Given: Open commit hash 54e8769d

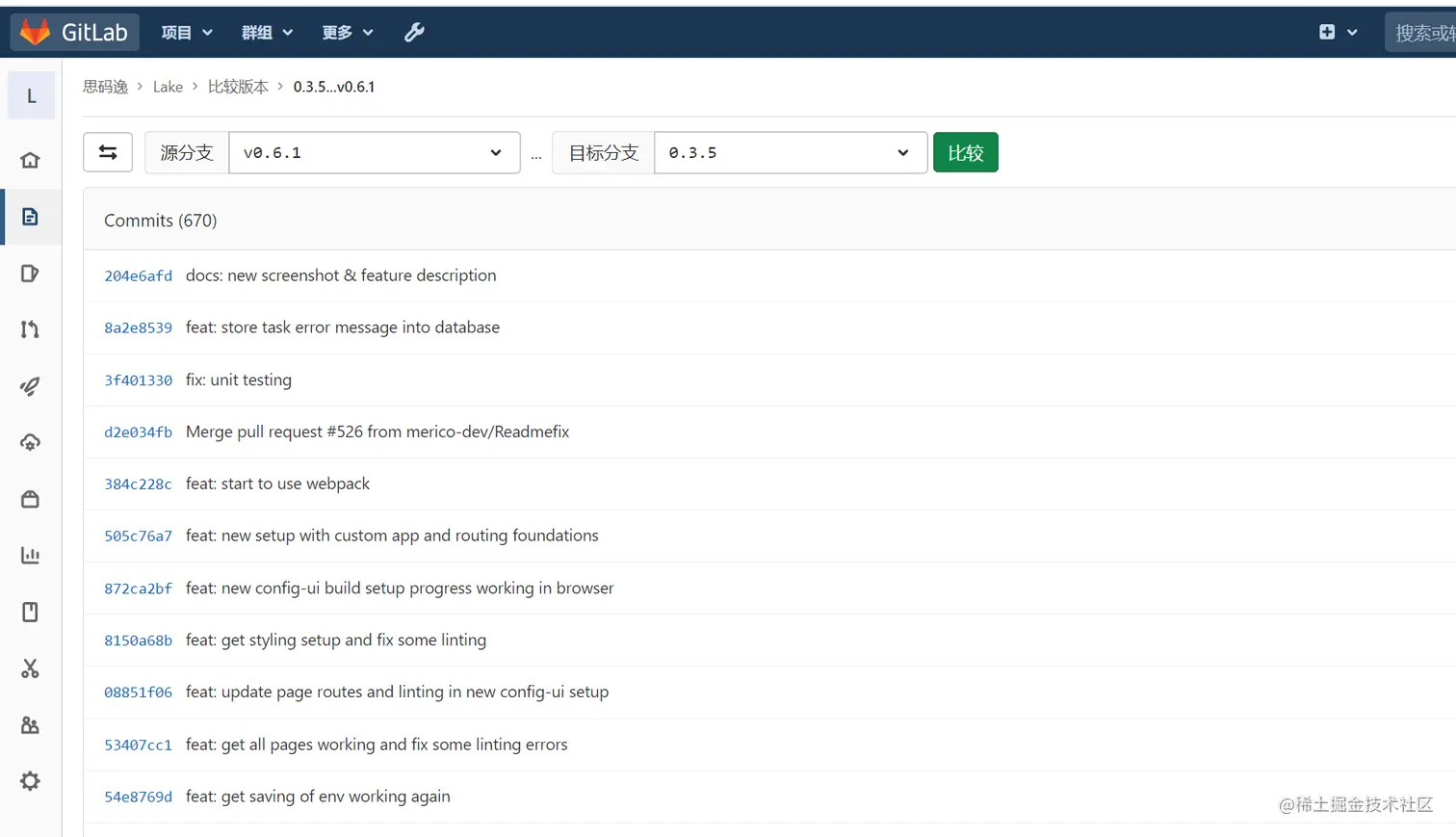Looking at the screenshot, I should (139, 798).
